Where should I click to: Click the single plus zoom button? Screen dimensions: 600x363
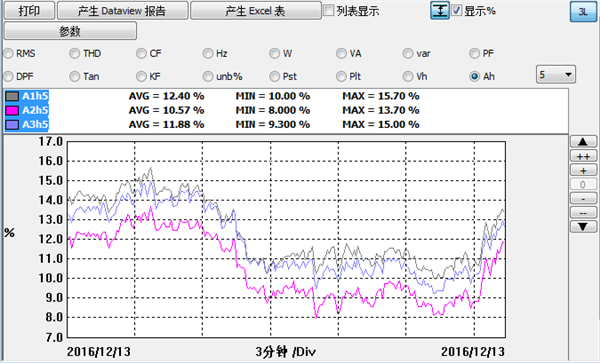(583, 170)
